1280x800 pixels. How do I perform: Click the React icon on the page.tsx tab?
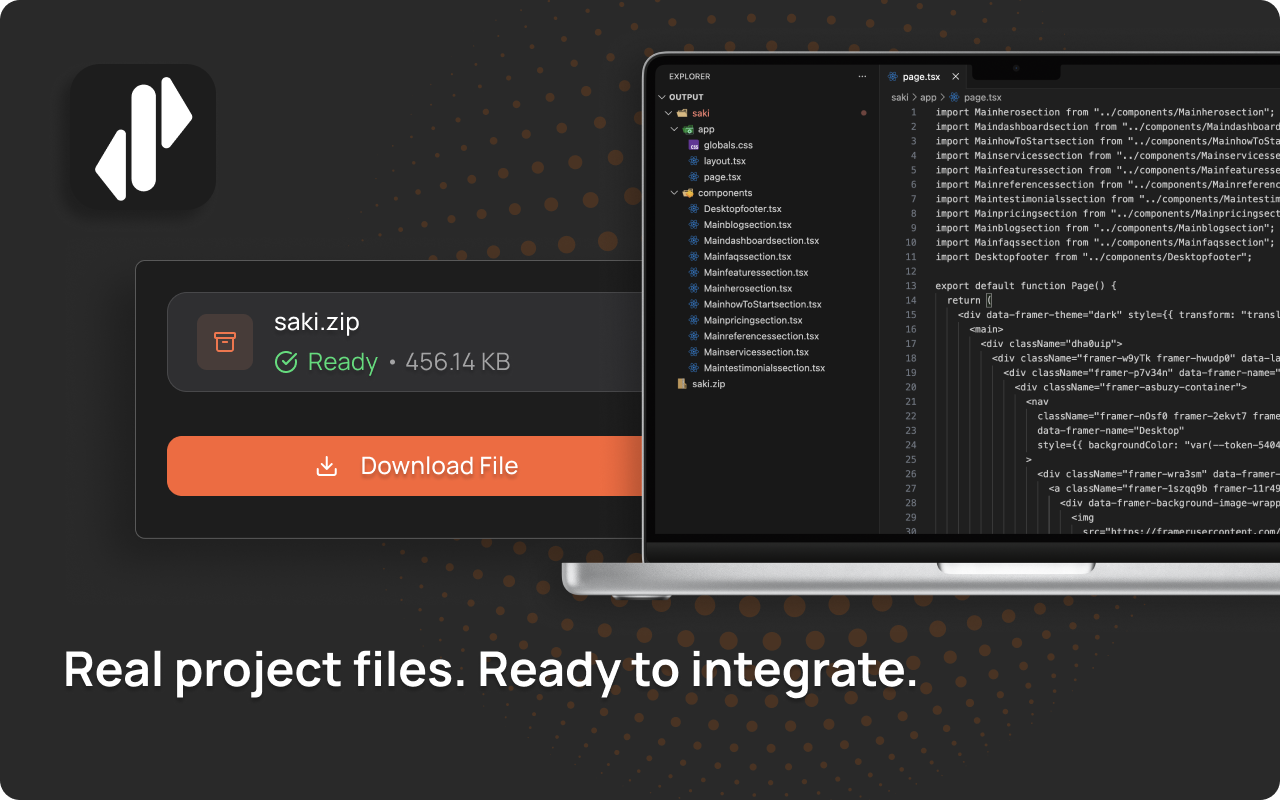click(x=892, y=77)
